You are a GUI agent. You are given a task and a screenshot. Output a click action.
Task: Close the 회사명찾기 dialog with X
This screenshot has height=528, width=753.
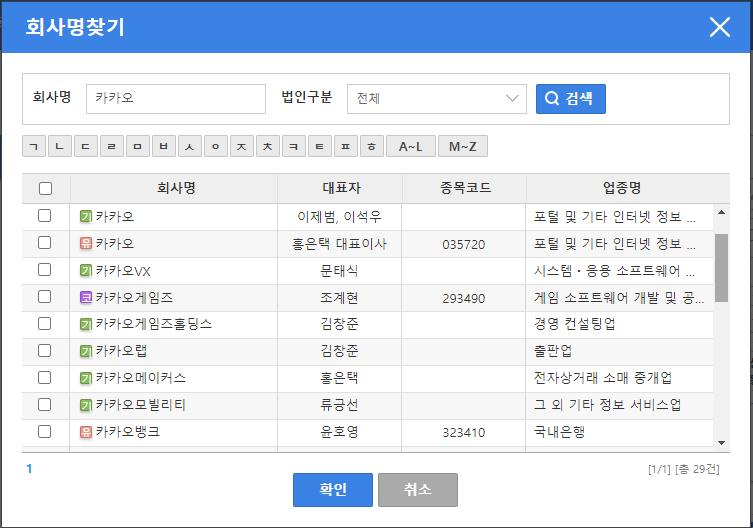click(719, 27)
